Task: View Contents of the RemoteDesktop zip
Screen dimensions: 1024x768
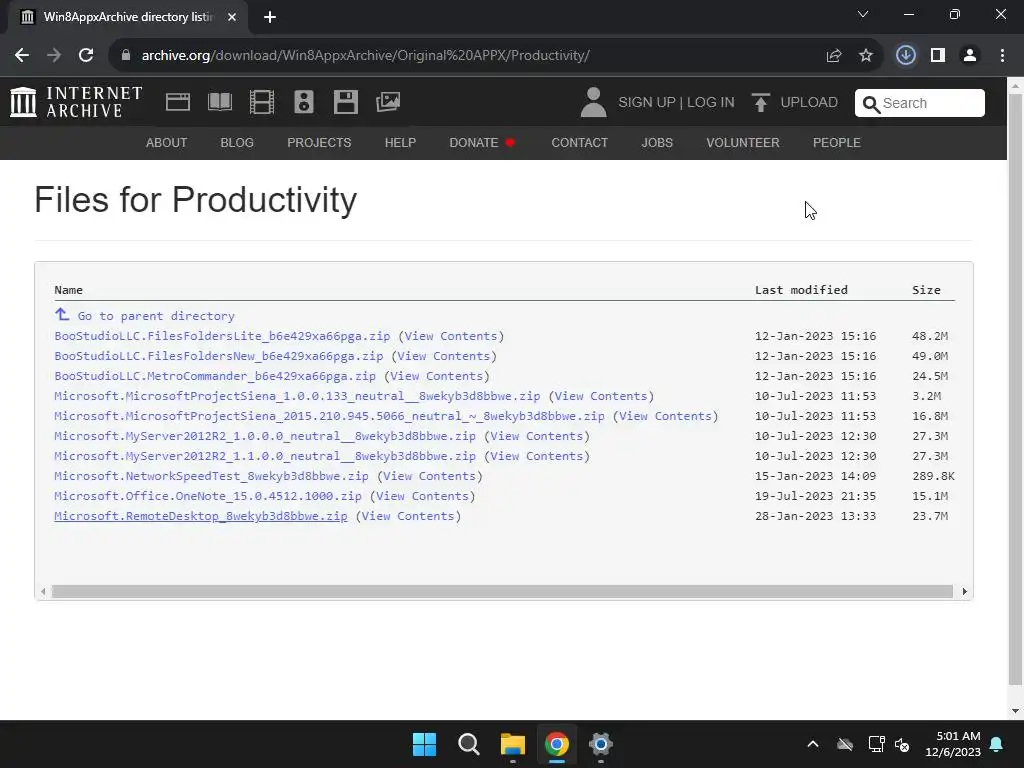Action: (408, 516)
